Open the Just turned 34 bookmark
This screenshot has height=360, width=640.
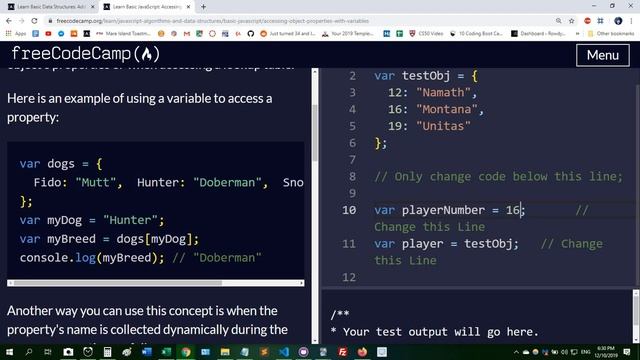pos(288,33)
